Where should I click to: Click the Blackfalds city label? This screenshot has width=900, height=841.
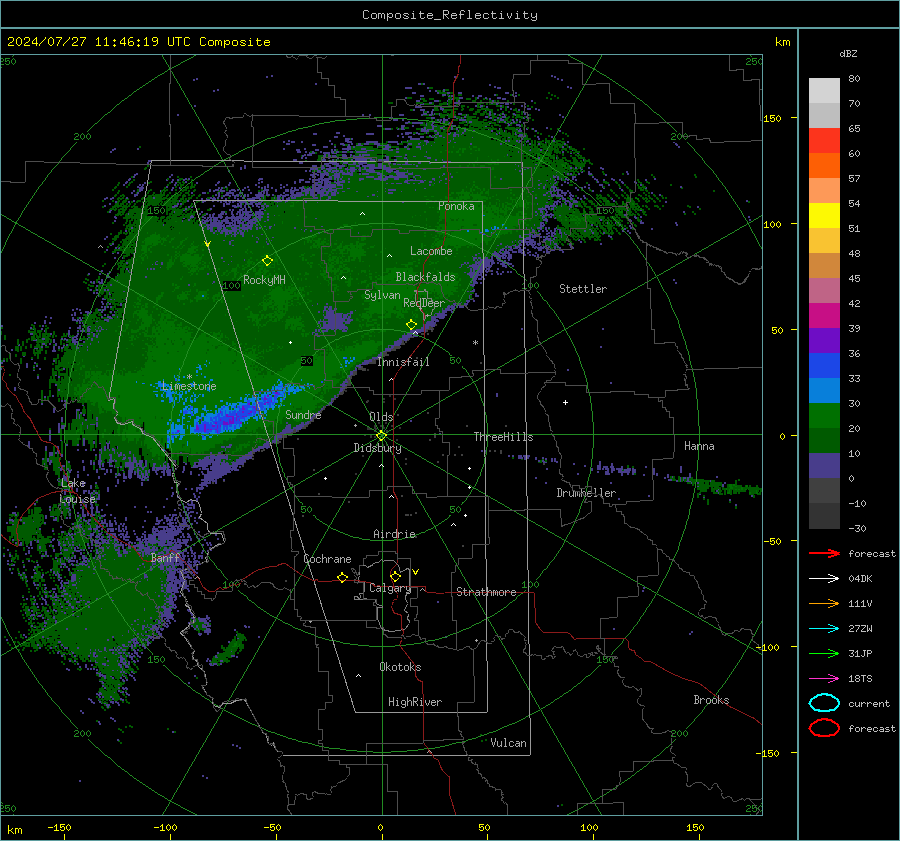point(425,277)
